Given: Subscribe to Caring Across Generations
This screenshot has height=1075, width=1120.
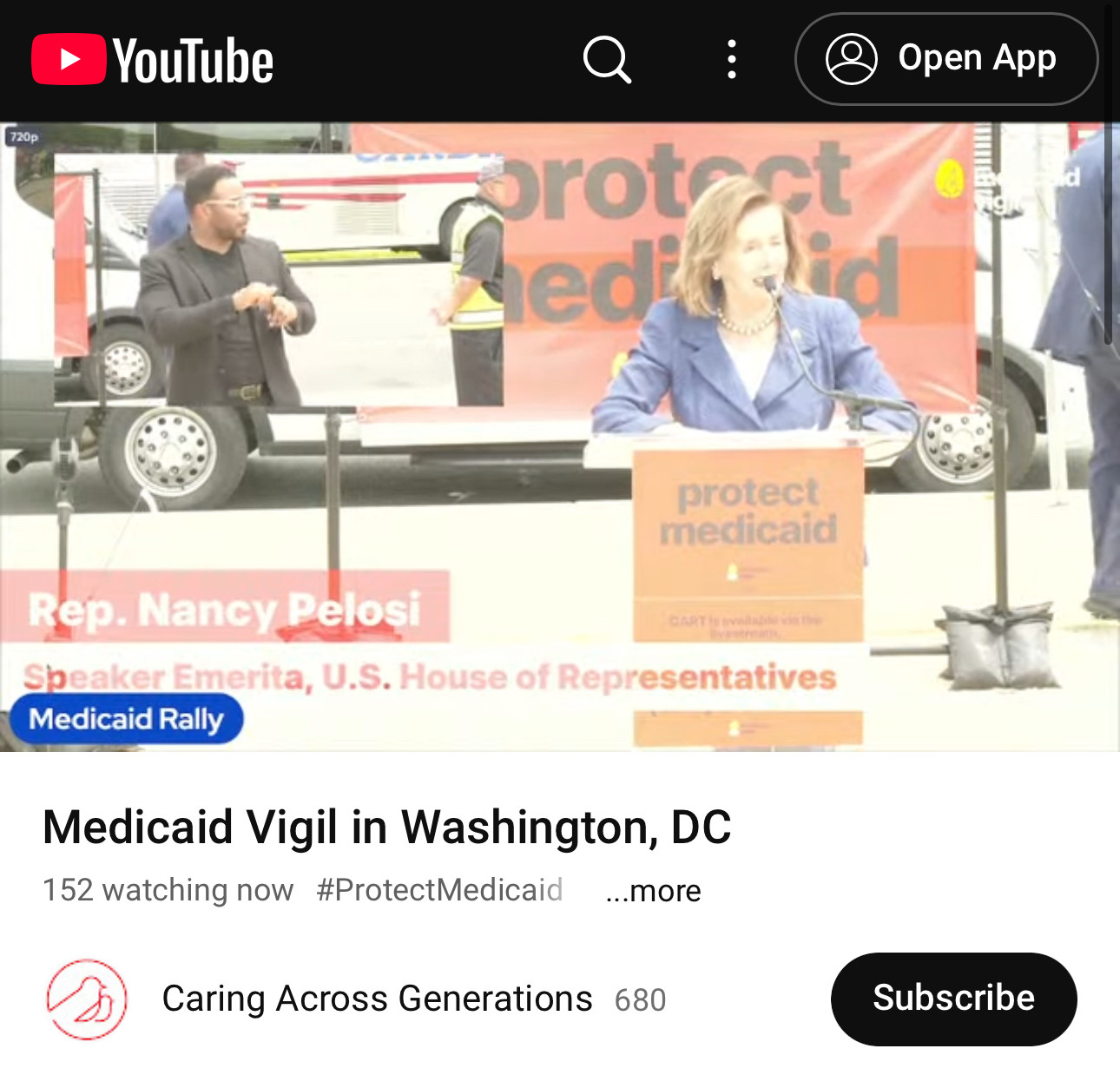Looking at the screenshot, I should 954,999.
